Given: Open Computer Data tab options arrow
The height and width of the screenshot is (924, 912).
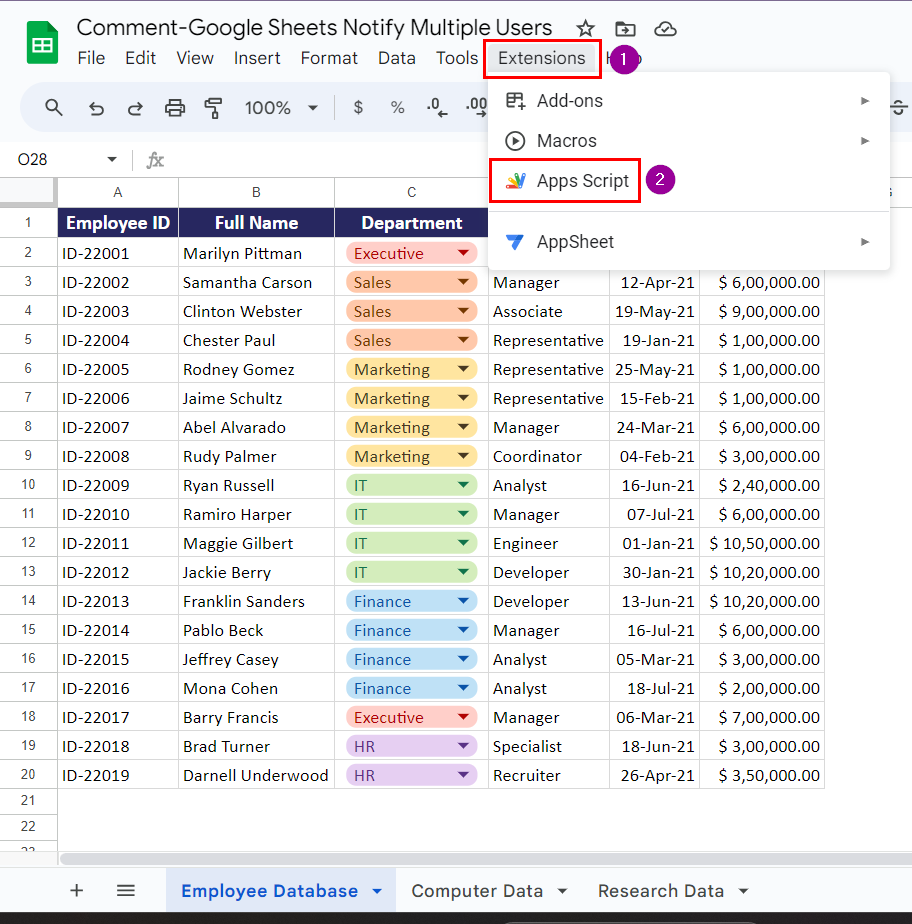Looking at the screenshot, I should [563, 892].
